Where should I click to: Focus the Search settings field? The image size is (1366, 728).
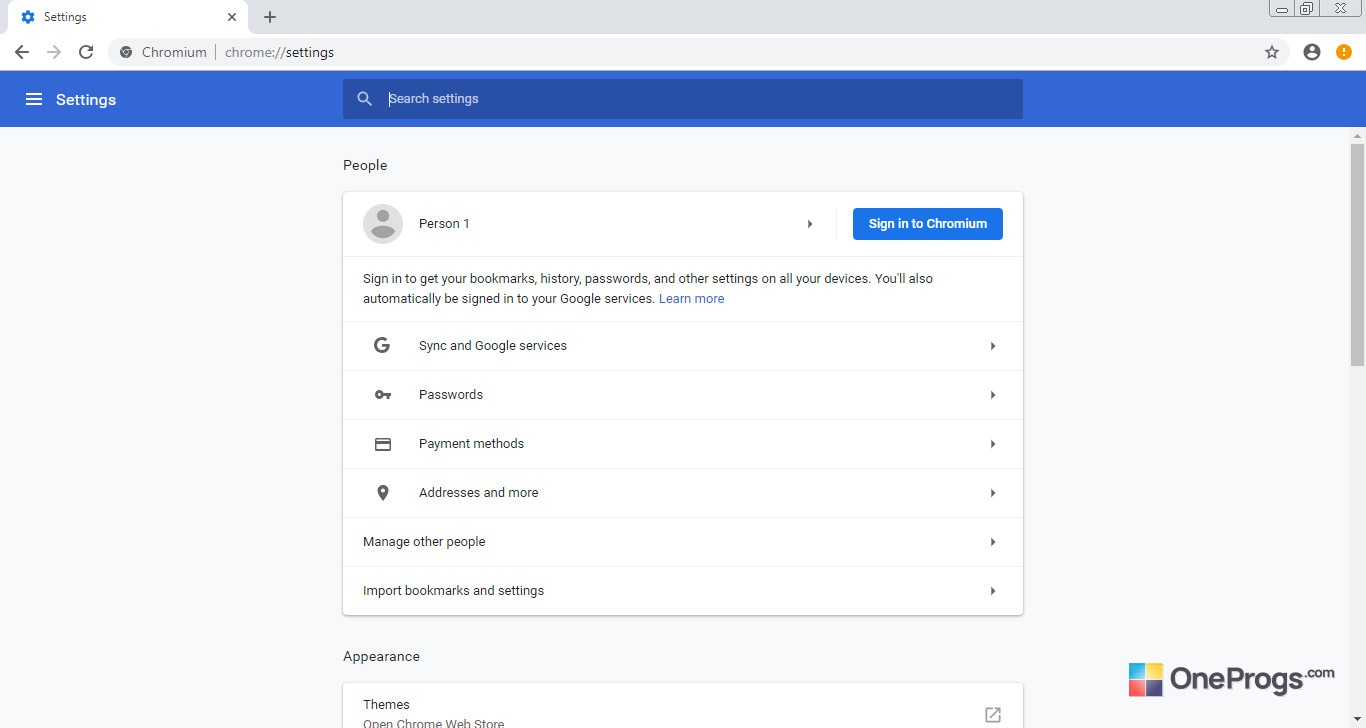pyautogui.click(x=683, y=99)
